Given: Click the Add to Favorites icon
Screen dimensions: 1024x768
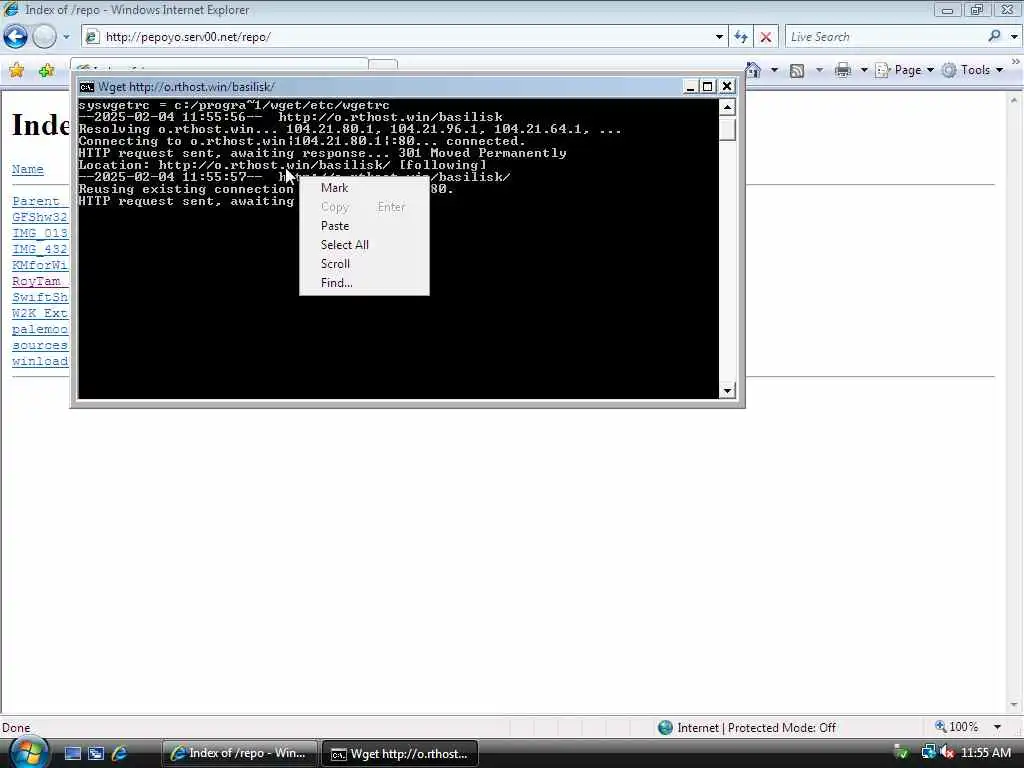Looking at the screenshot, I should coord(46,70).
